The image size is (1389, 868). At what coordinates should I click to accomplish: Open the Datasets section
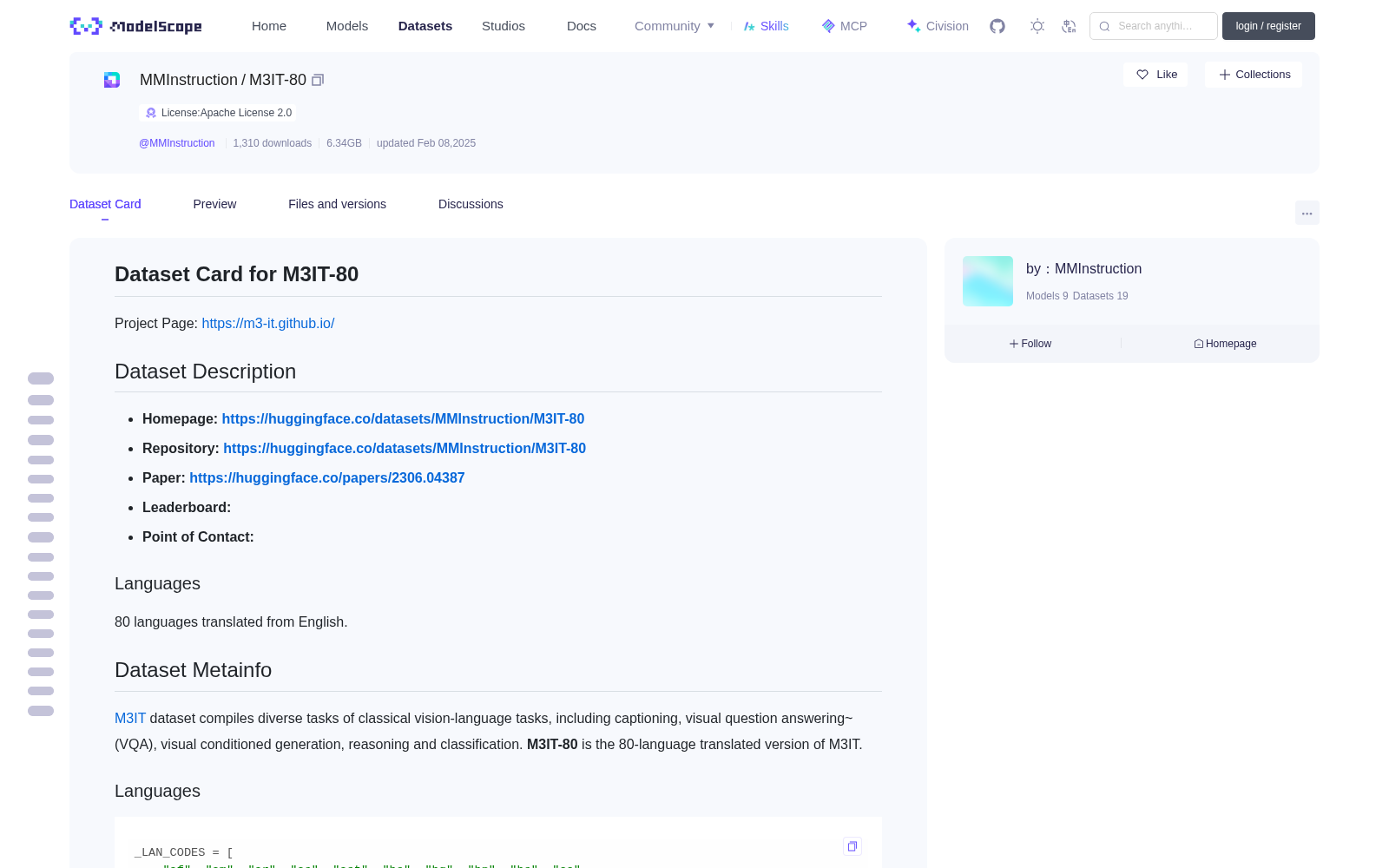click(425, 26)
